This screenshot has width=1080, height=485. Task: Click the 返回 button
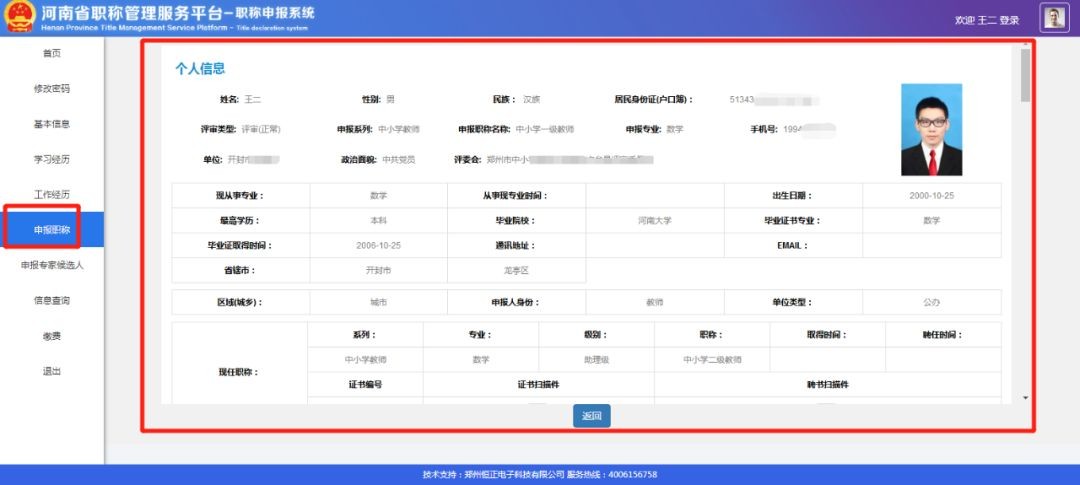pyautogui.click(x=592, y=416)
